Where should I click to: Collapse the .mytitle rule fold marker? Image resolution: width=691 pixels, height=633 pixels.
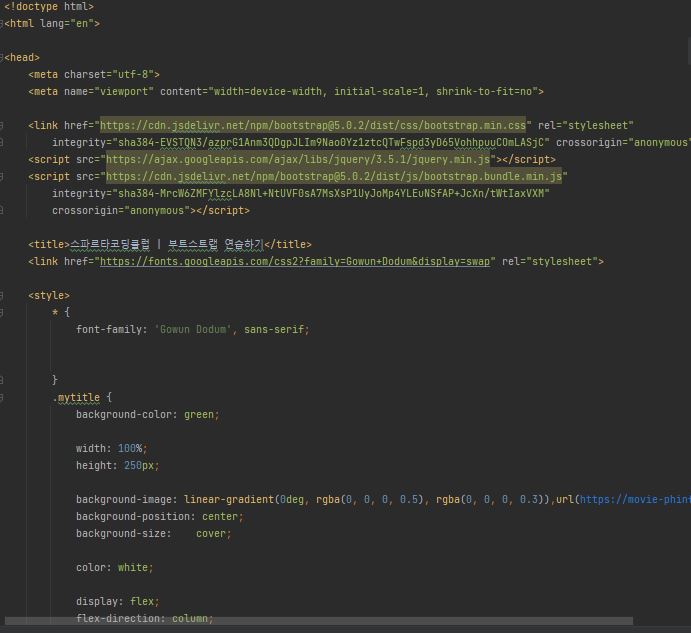coord(2,398)
